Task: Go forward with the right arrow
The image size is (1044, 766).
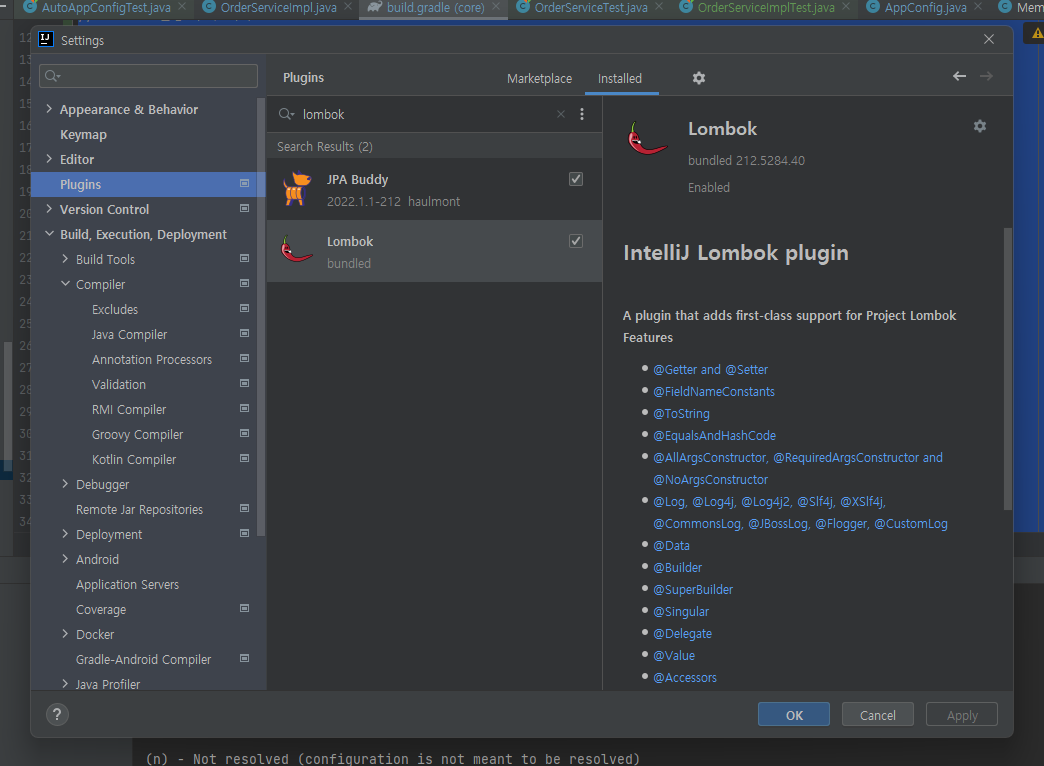Action: (x=986, y=77)
